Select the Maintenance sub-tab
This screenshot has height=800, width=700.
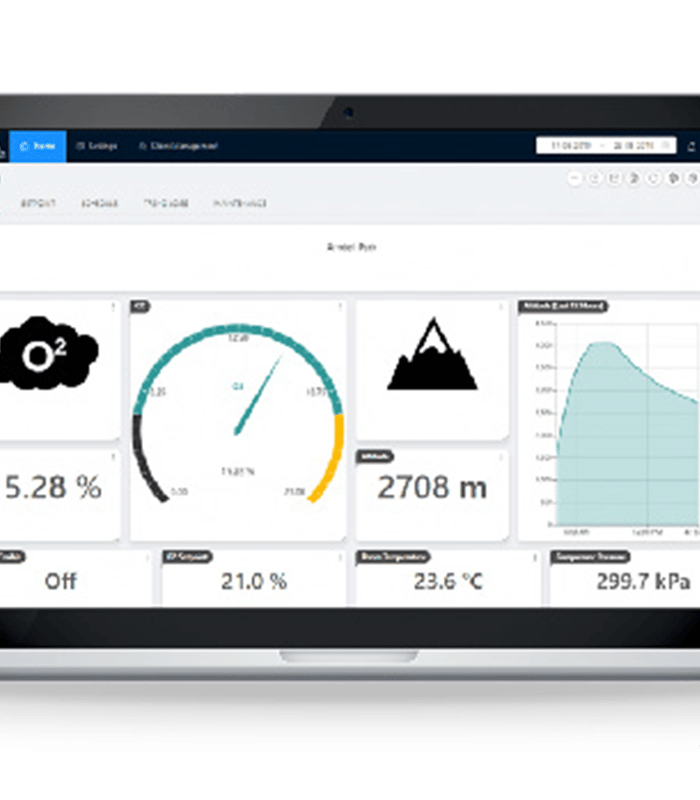(240, 203)
